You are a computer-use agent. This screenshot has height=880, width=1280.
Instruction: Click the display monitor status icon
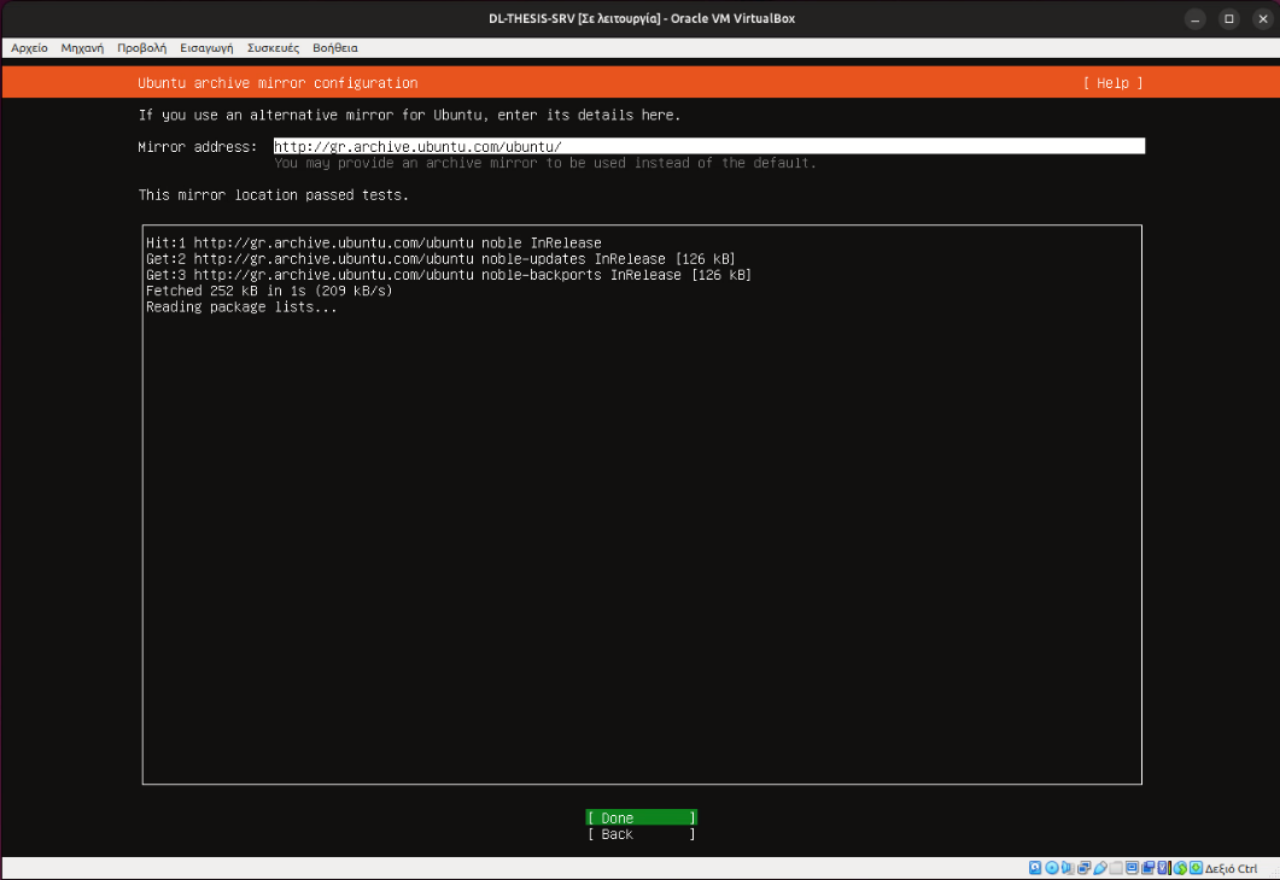pyautogui.click(x=1132, y=868)
